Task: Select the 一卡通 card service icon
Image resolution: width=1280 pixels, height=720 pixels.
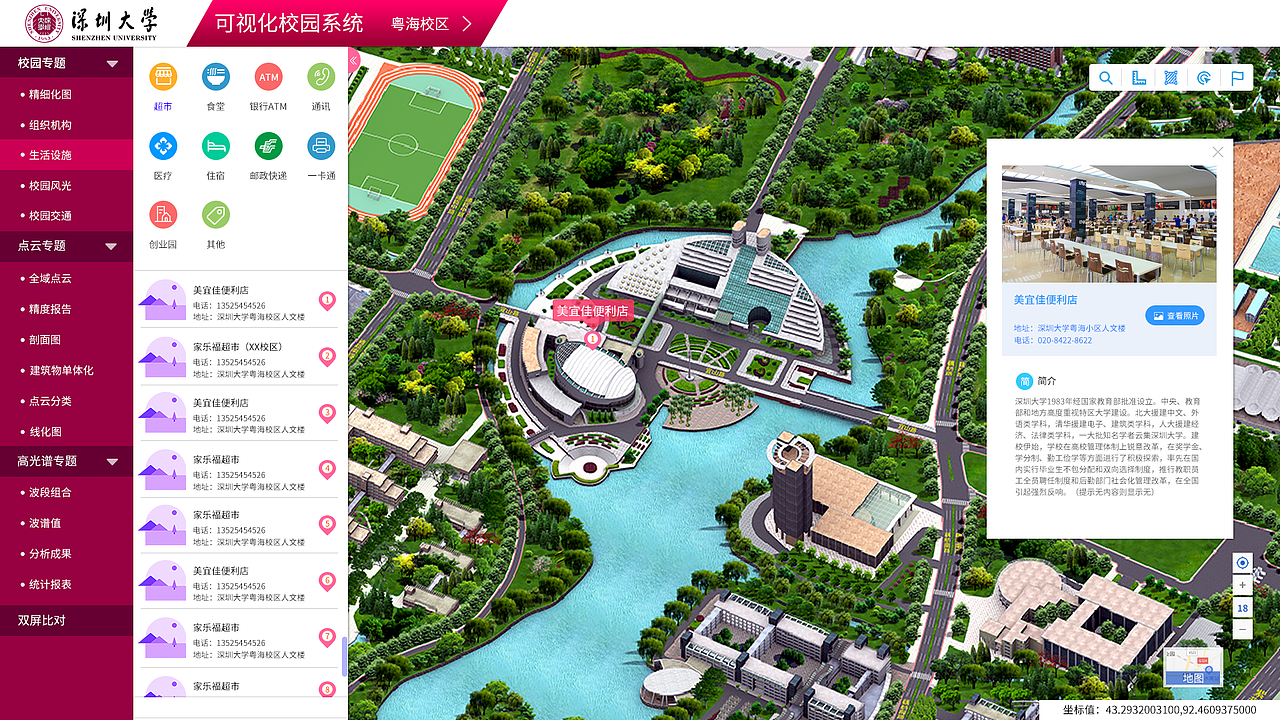Action: (x=321, y=146)
